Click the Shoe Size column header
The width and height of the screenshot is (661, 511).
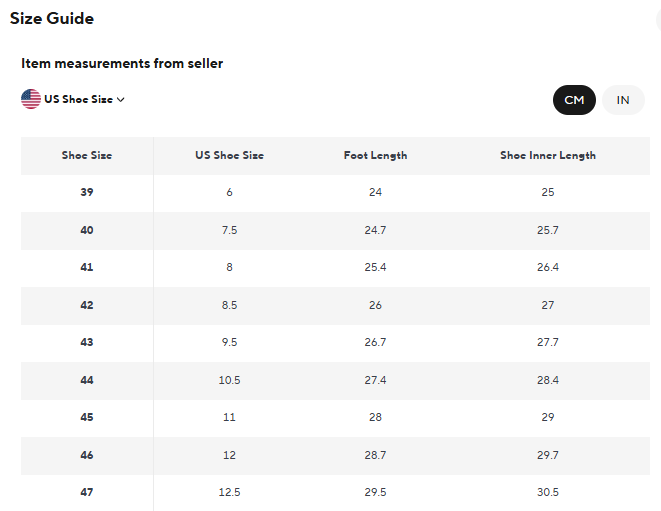87,156
